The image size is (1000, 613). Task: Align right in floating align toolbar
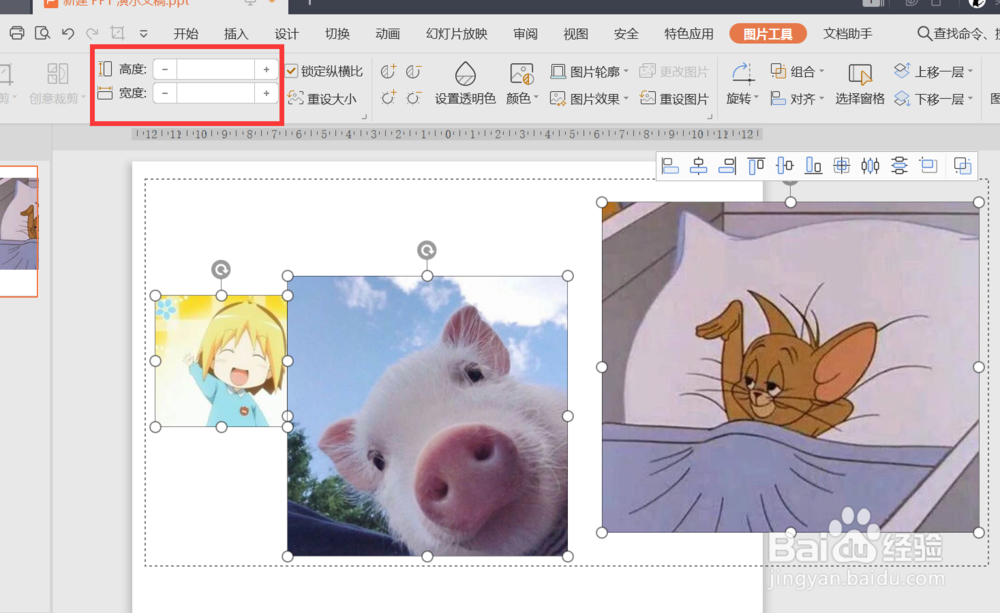tap(727, 166)
